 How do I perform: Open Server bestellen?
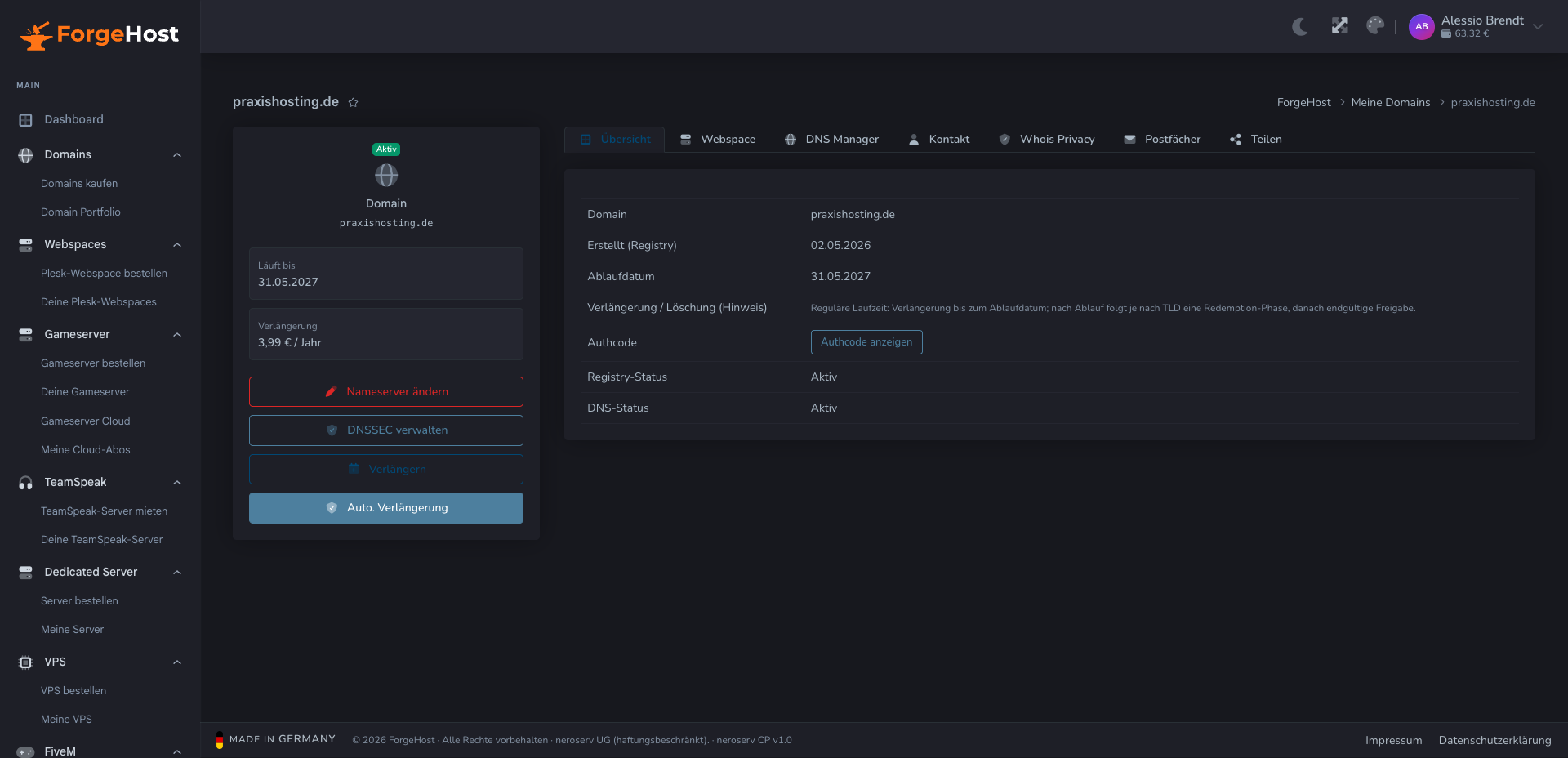coord(79,601)
